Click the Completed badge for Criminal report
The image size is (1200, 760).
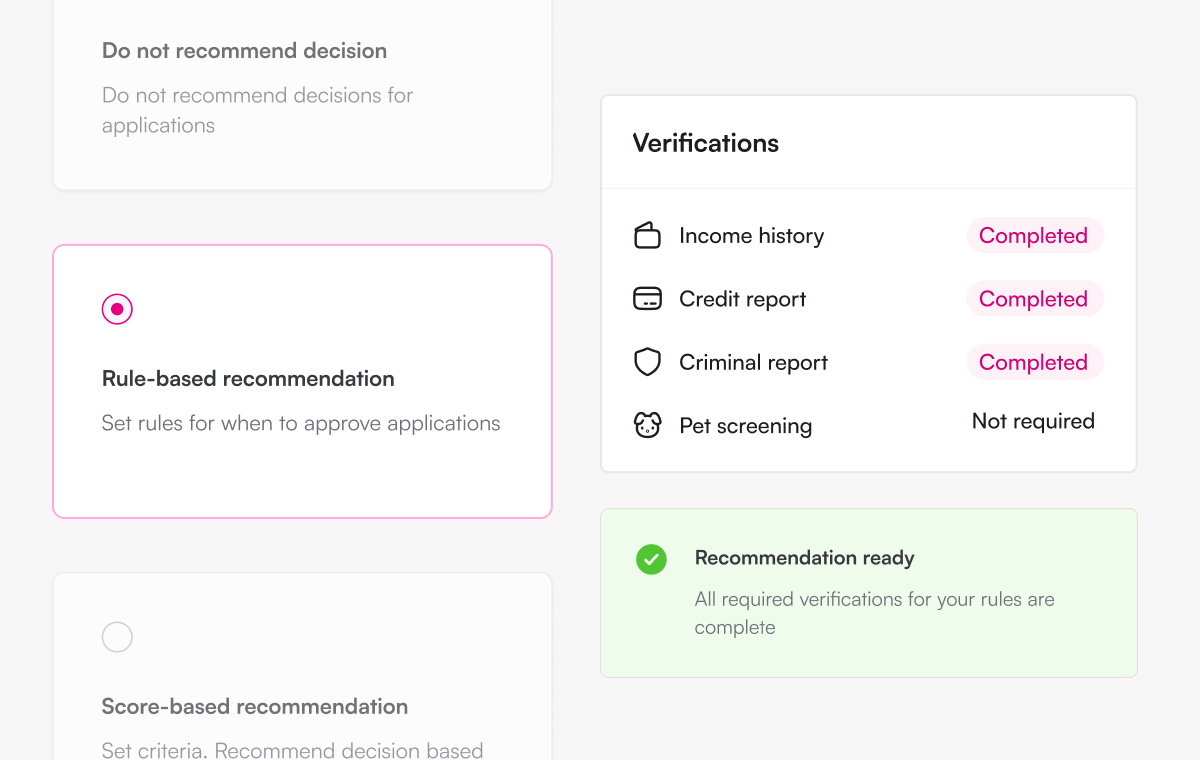1034,362
